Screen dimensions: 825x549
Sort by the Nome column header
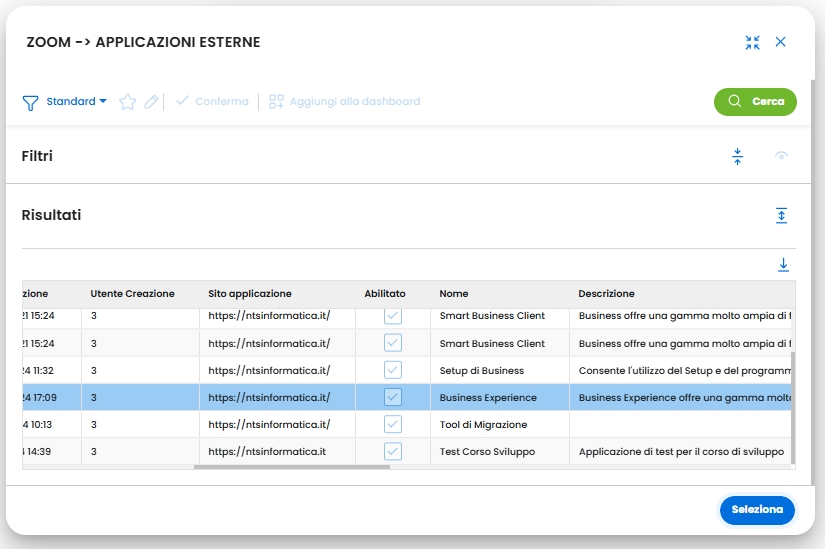coord(454,294)
